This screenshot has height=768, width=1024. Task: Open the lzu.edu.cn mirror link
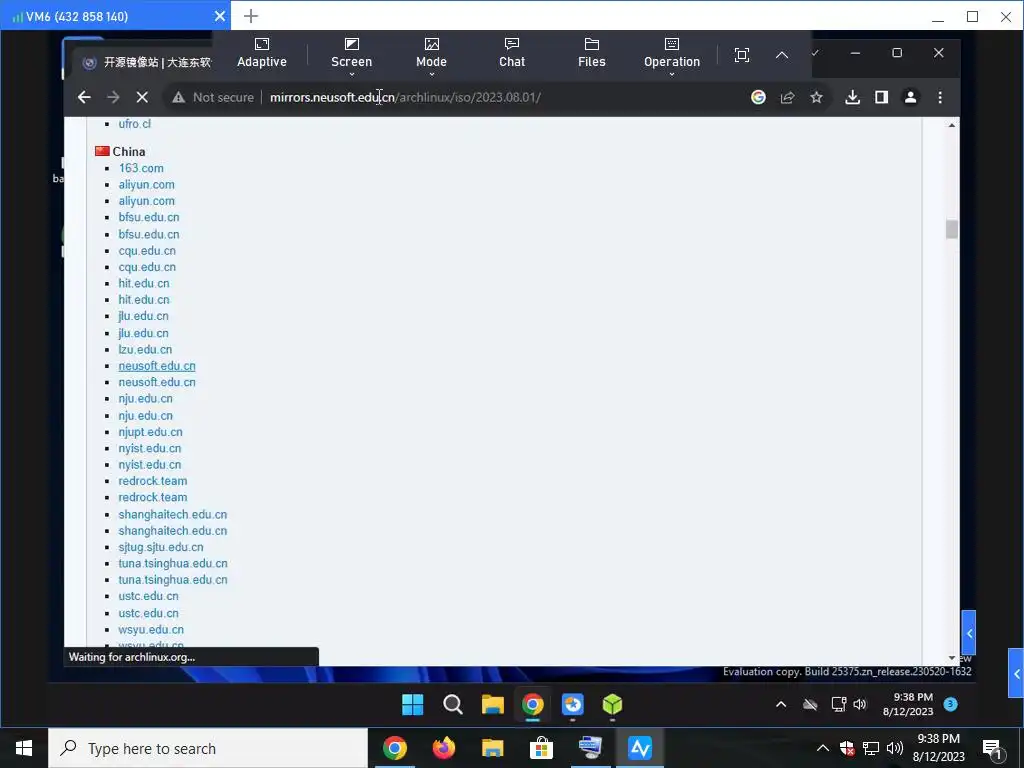(x=145, y=349)
